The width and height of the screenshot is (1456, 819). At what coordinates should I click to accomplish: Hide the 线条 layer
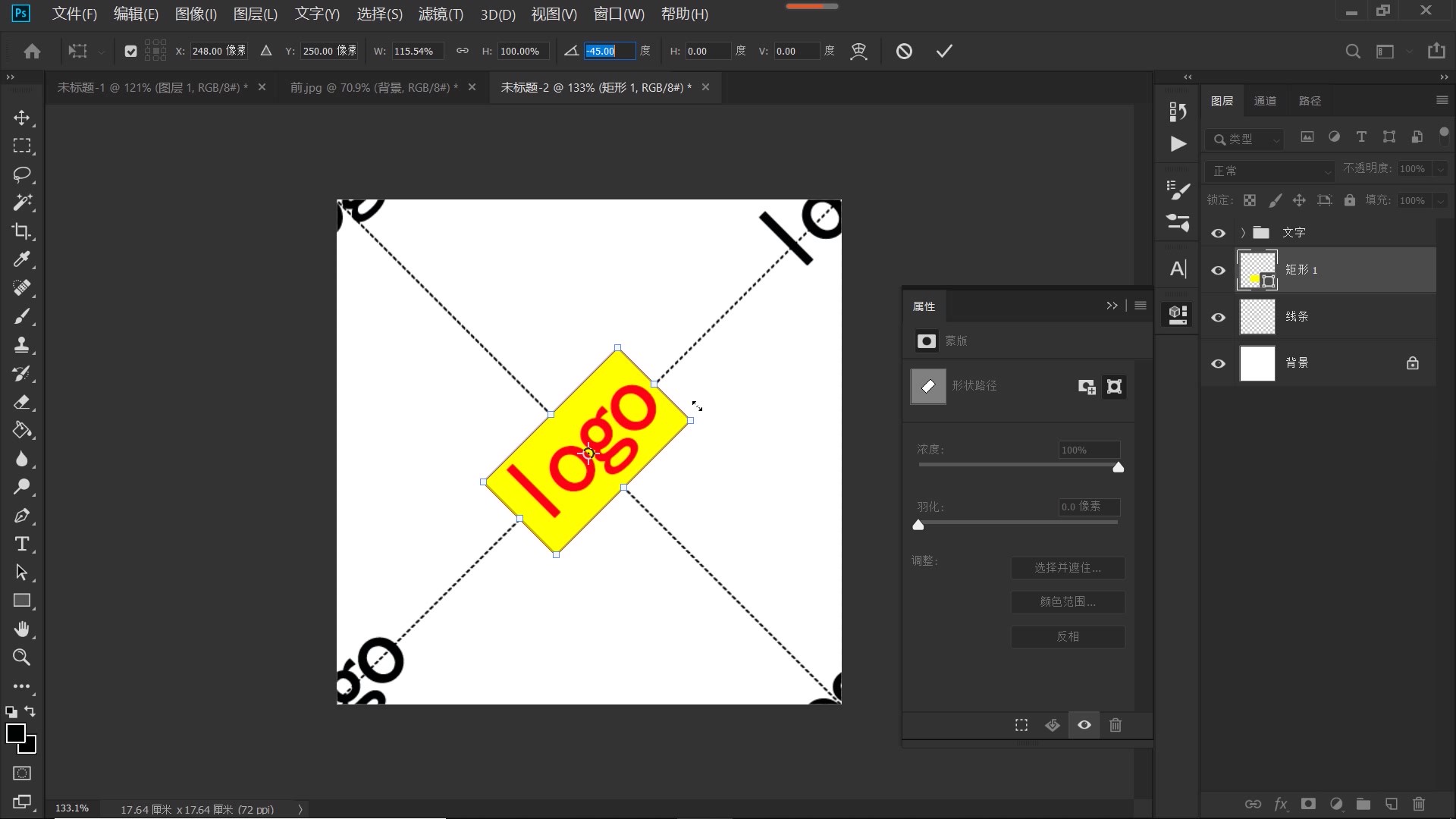[x=1219, y=317]
